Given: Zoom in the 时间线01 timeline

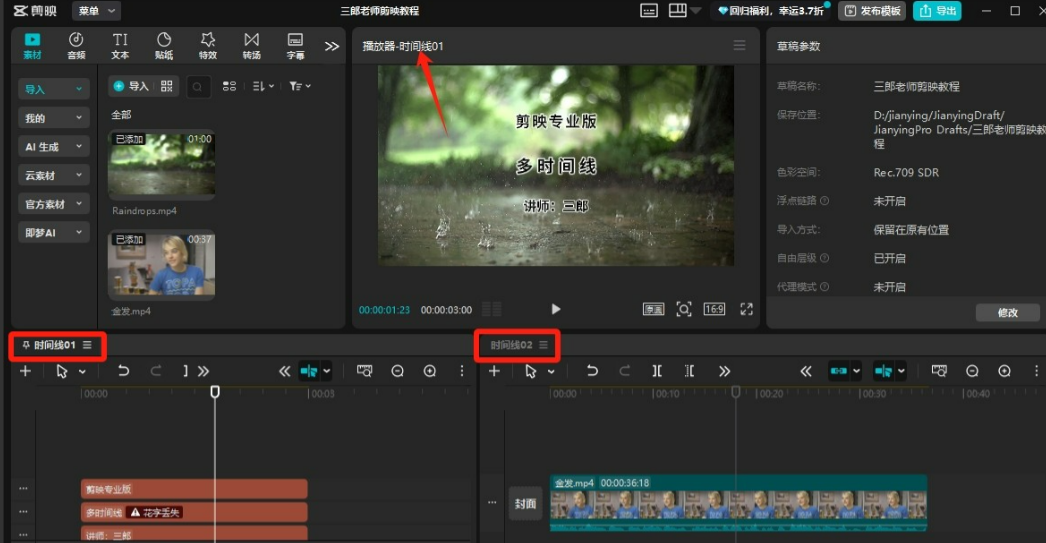Looking at the screenshot, I should pyautogui.click(x=430, y=371).
